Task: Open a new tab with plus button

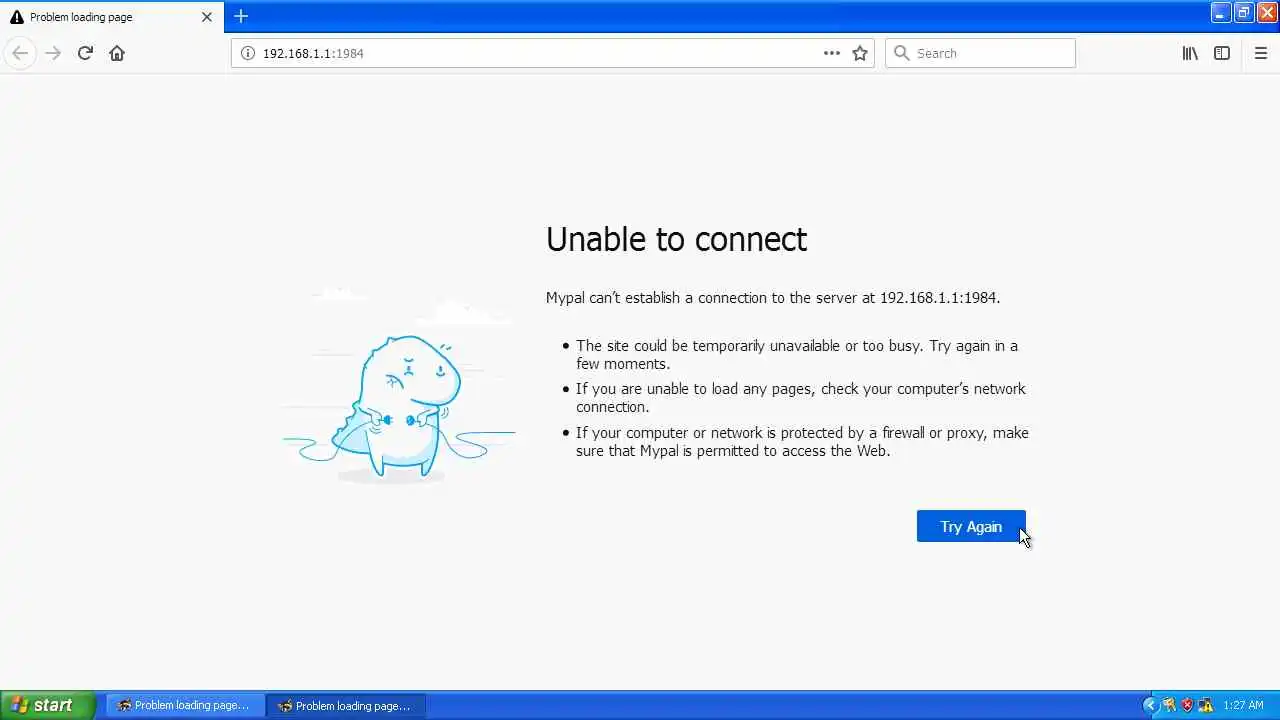Action: 241,16
